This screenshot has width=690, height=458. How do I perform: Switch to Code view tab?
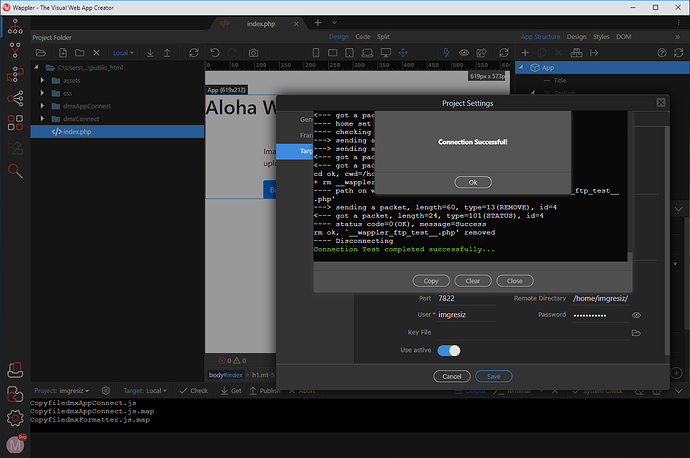click(x=363, y=37)
